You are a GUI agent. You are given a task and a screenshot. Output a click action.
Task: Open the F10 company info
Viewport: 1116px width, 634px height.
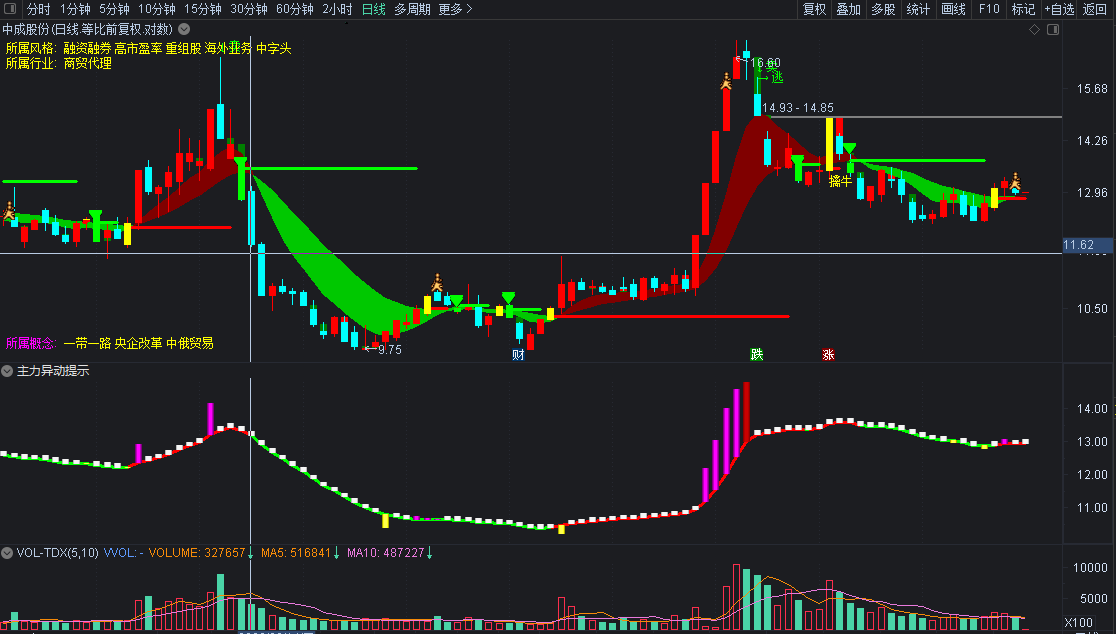(989, 9)
